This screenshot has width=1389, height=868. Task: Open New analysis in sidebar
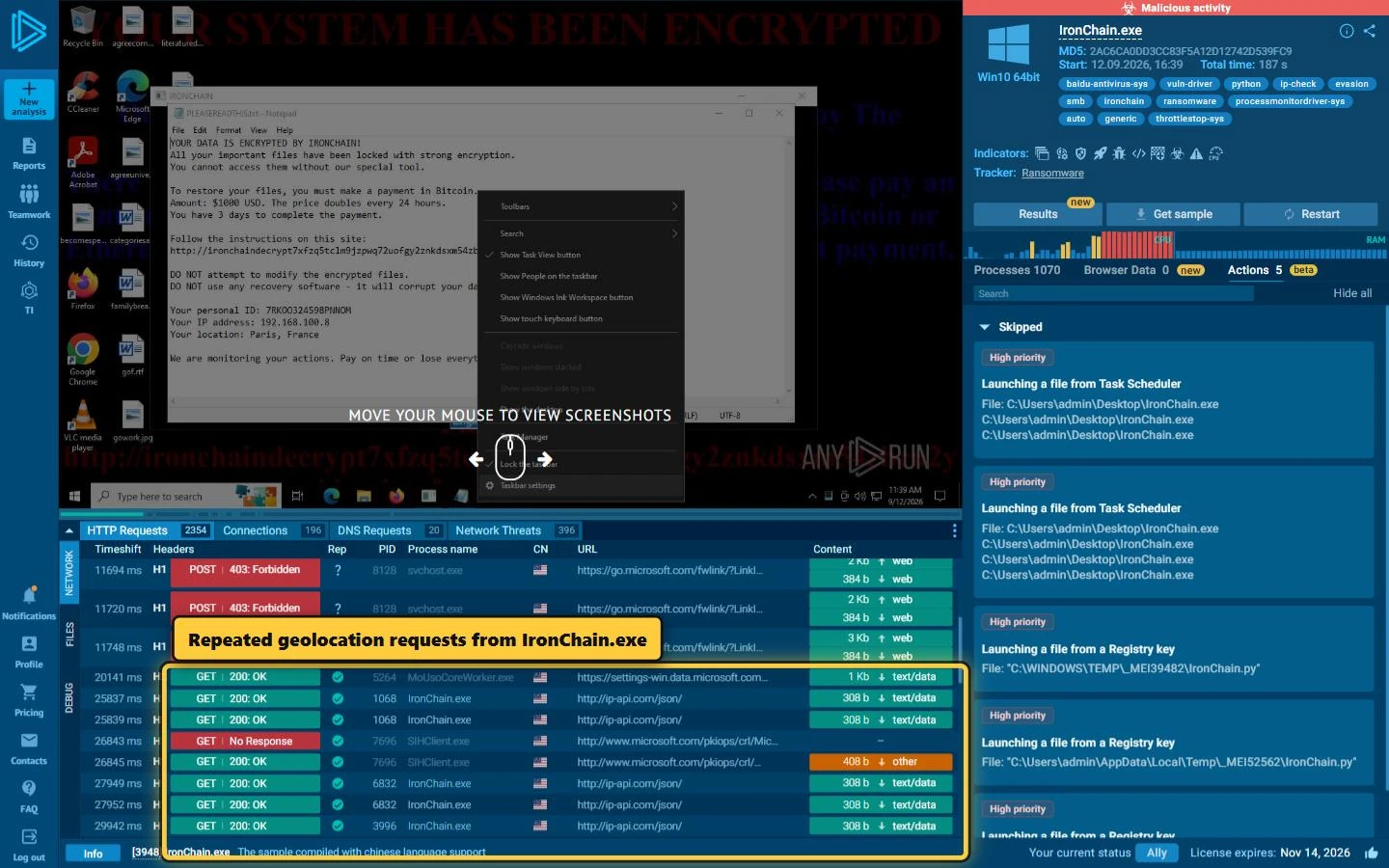click(x=29, y=99)
